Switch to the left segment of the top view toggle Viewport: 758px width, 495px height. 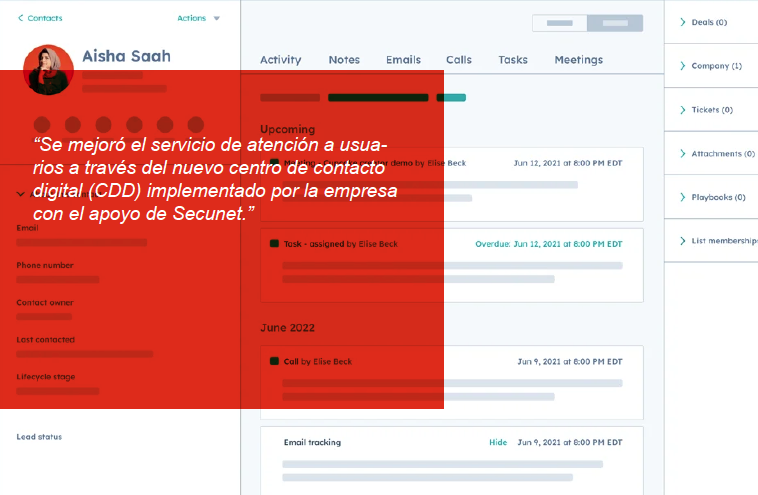tap(559, 22)
